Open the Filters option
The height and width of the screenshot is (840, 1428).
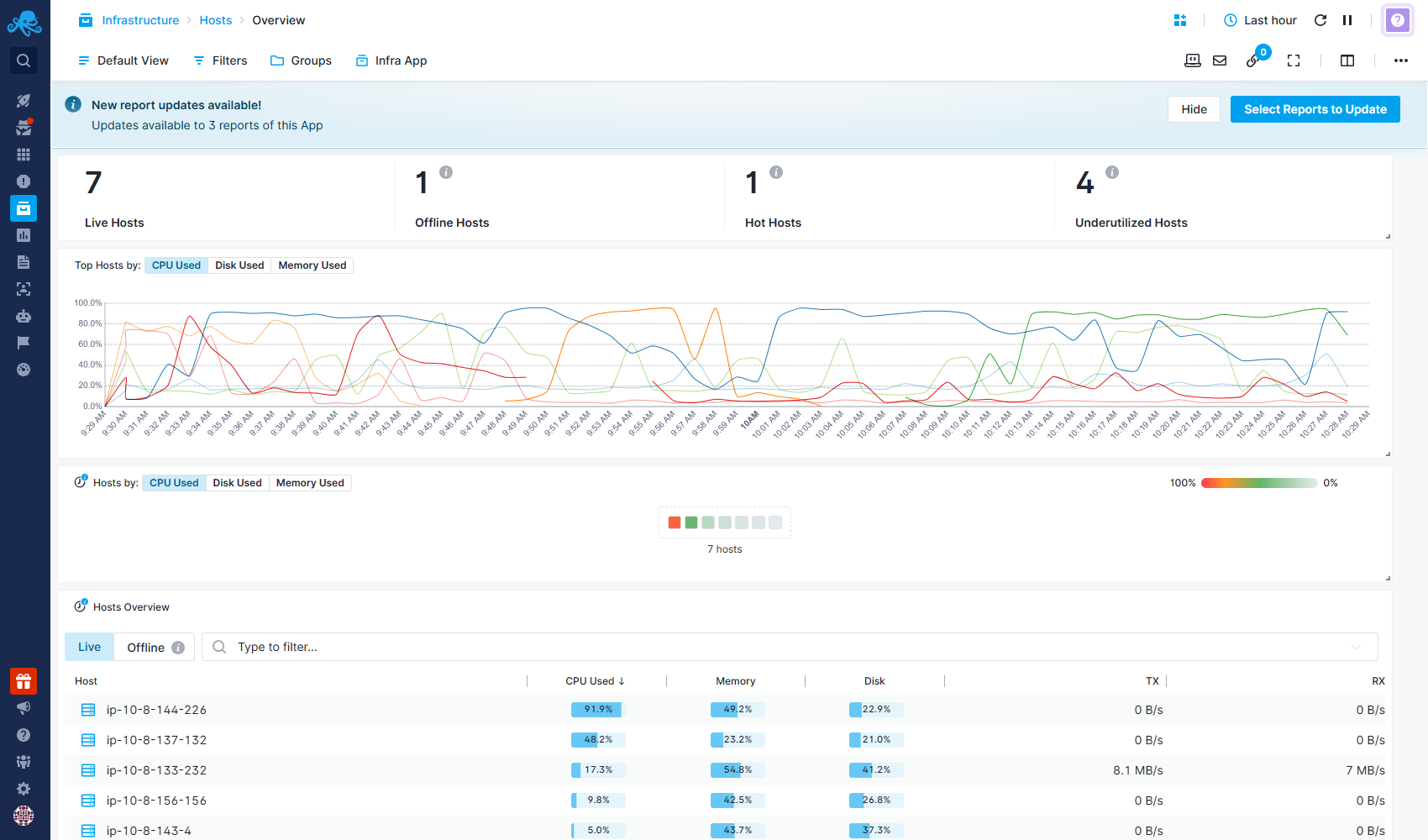[x=220, y=60]
